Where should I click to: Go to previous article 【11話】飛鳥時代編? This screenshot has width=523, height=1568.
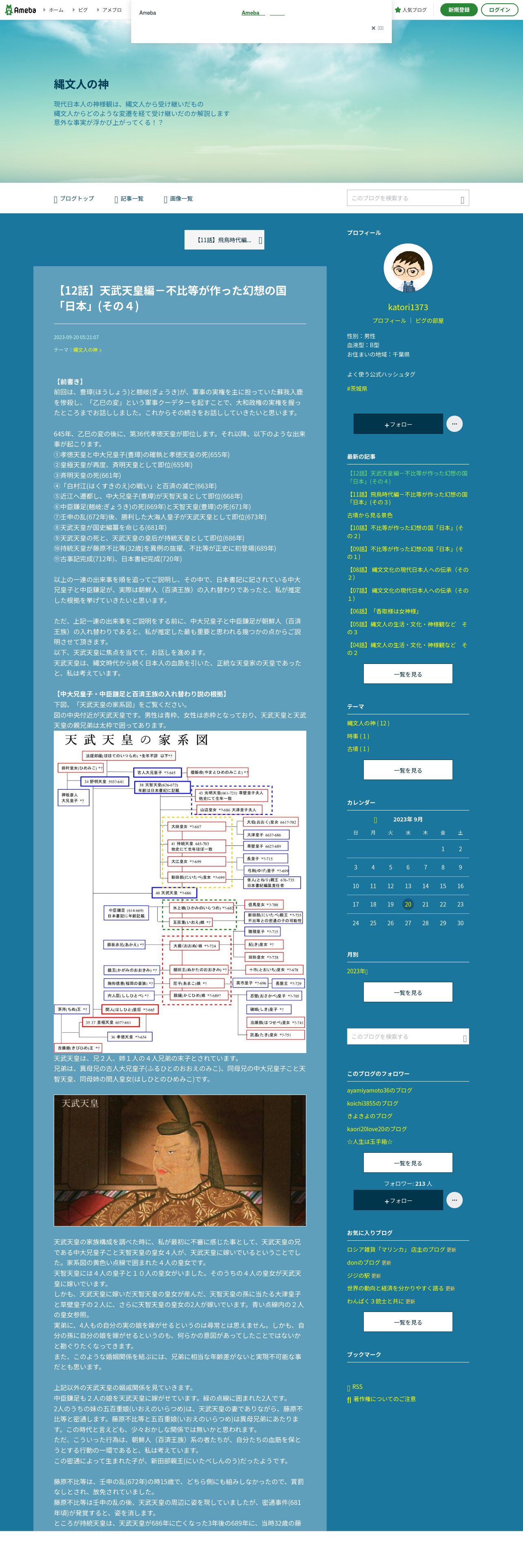point(224,240)
